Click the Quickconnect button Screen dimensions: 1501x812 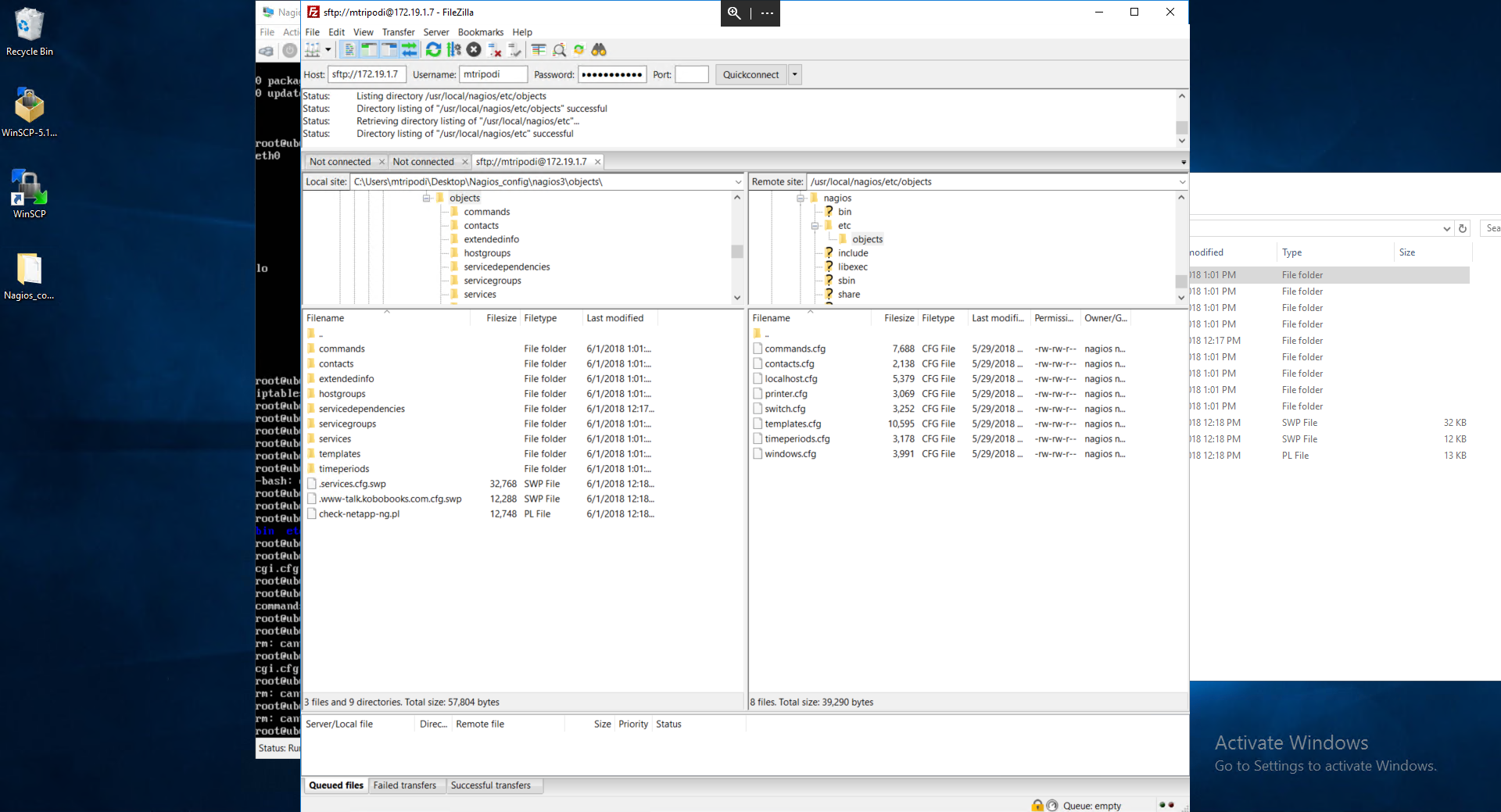click(x=750, y=75)
